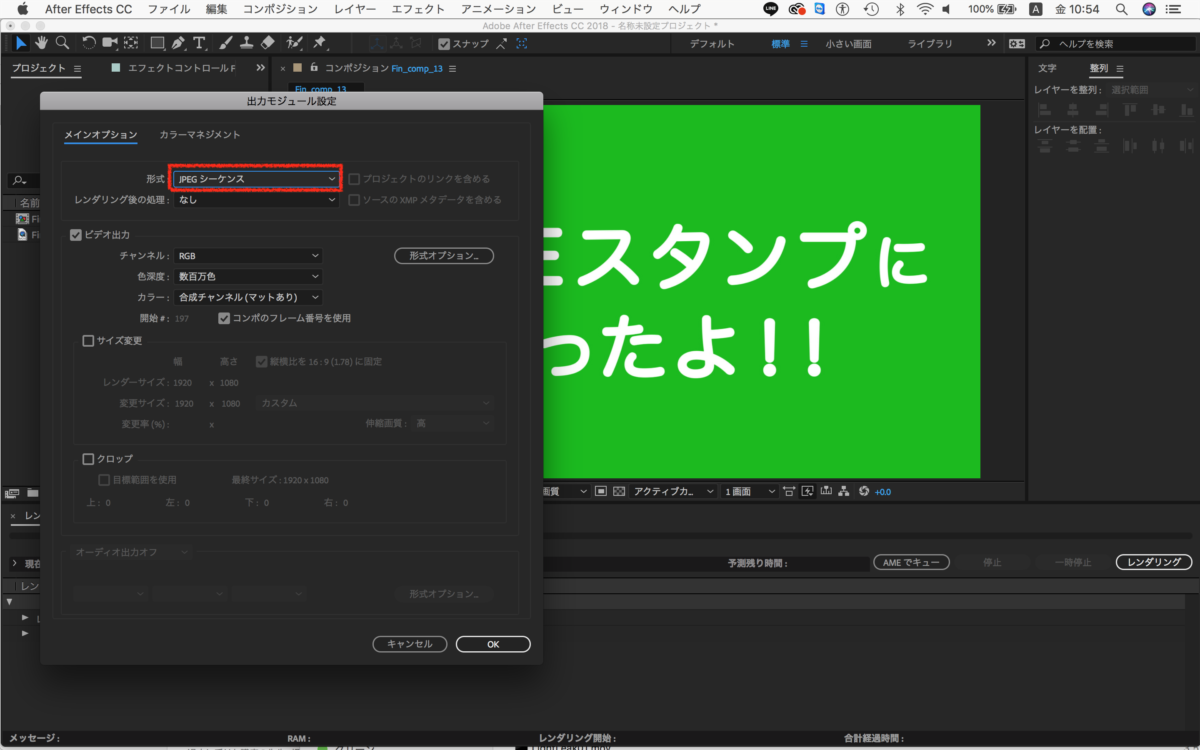
Task: Select the Pen tool
Action: tap(178, 43)
